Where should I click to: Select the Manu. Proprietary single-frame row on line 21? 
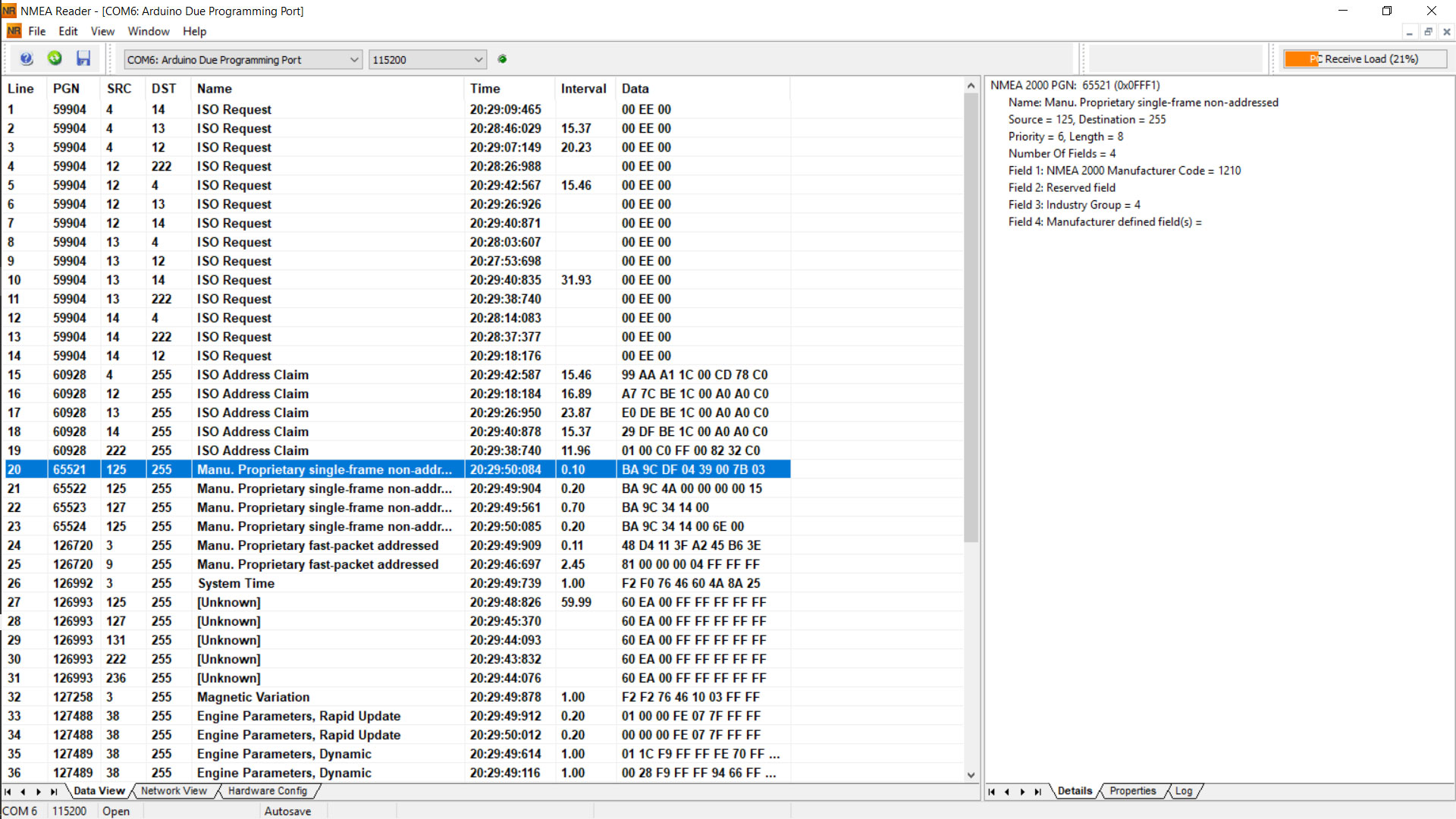pyautogui.click(x=326, y=488)
